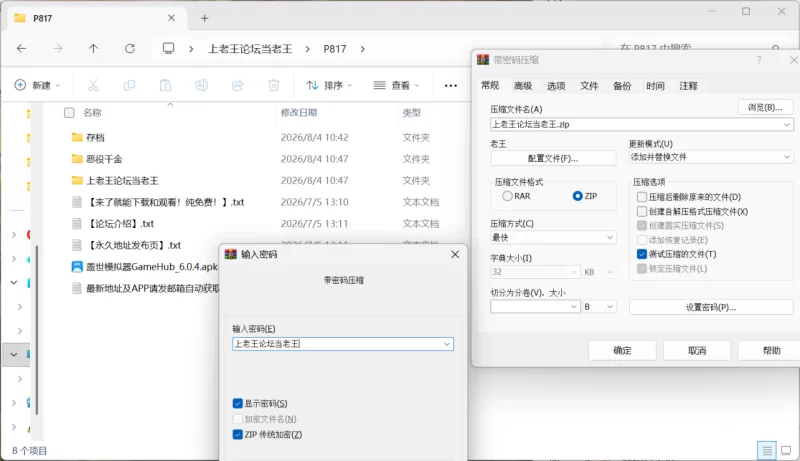Click the 恶役千金 folder icon
This screenshot has width=800, height=461.
pyautogui.click(x=77, y=159)
